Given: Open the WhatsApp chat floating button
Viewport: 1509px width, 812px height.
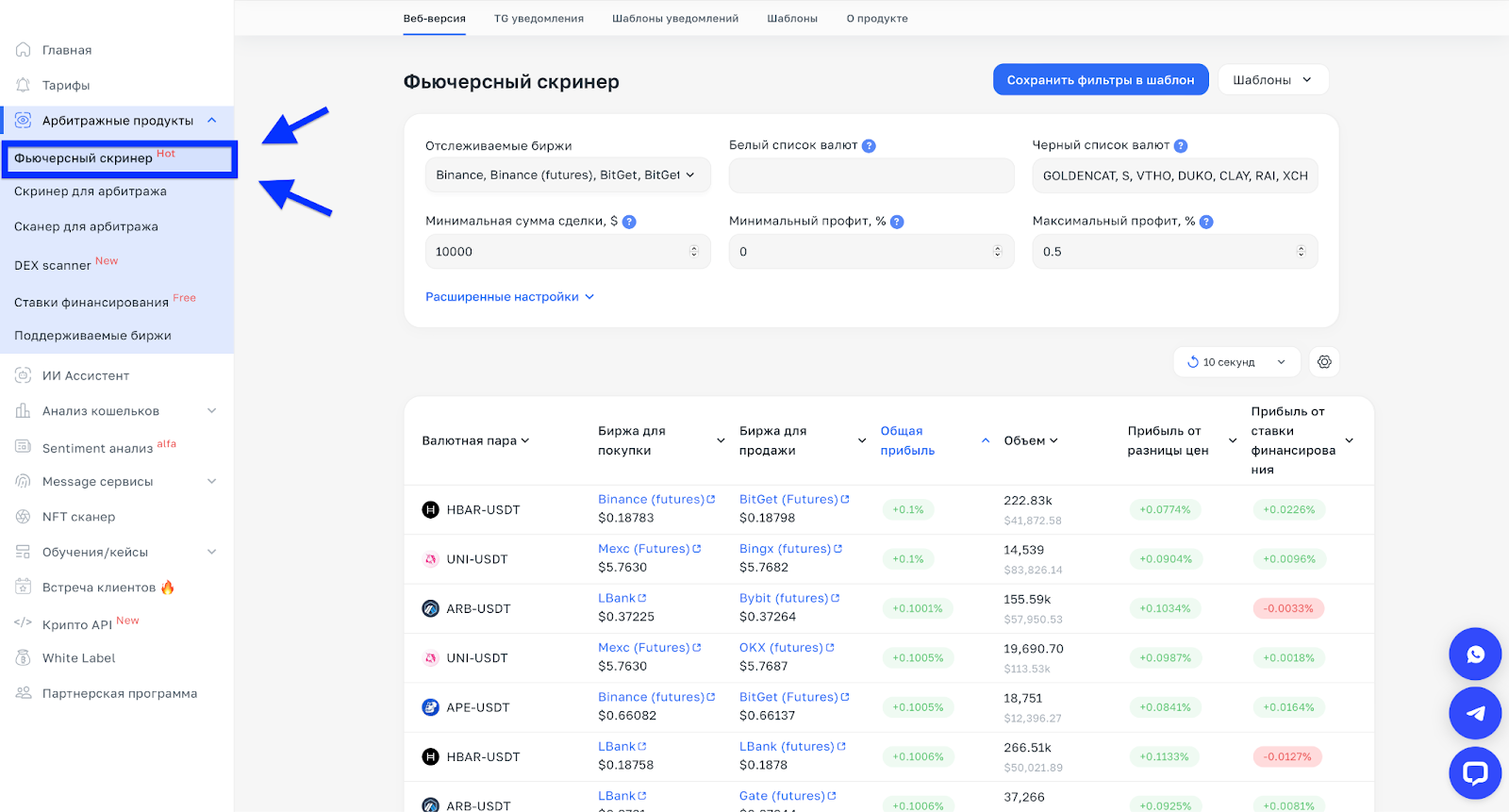Looking at the screenshot, I should (x=1475, y=654).
